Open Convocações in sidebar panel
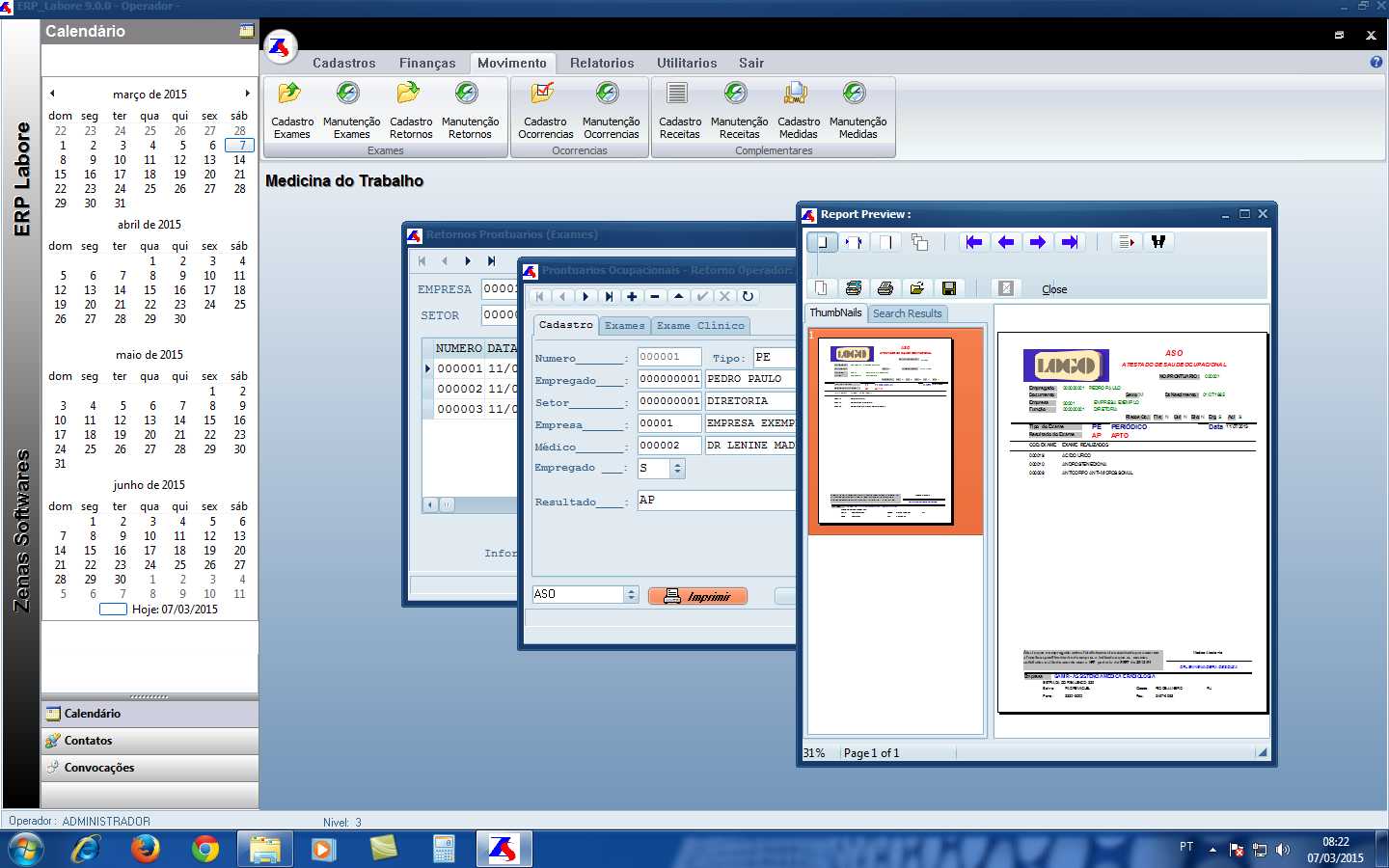1389x868 pixels. (x=150, y=768)
